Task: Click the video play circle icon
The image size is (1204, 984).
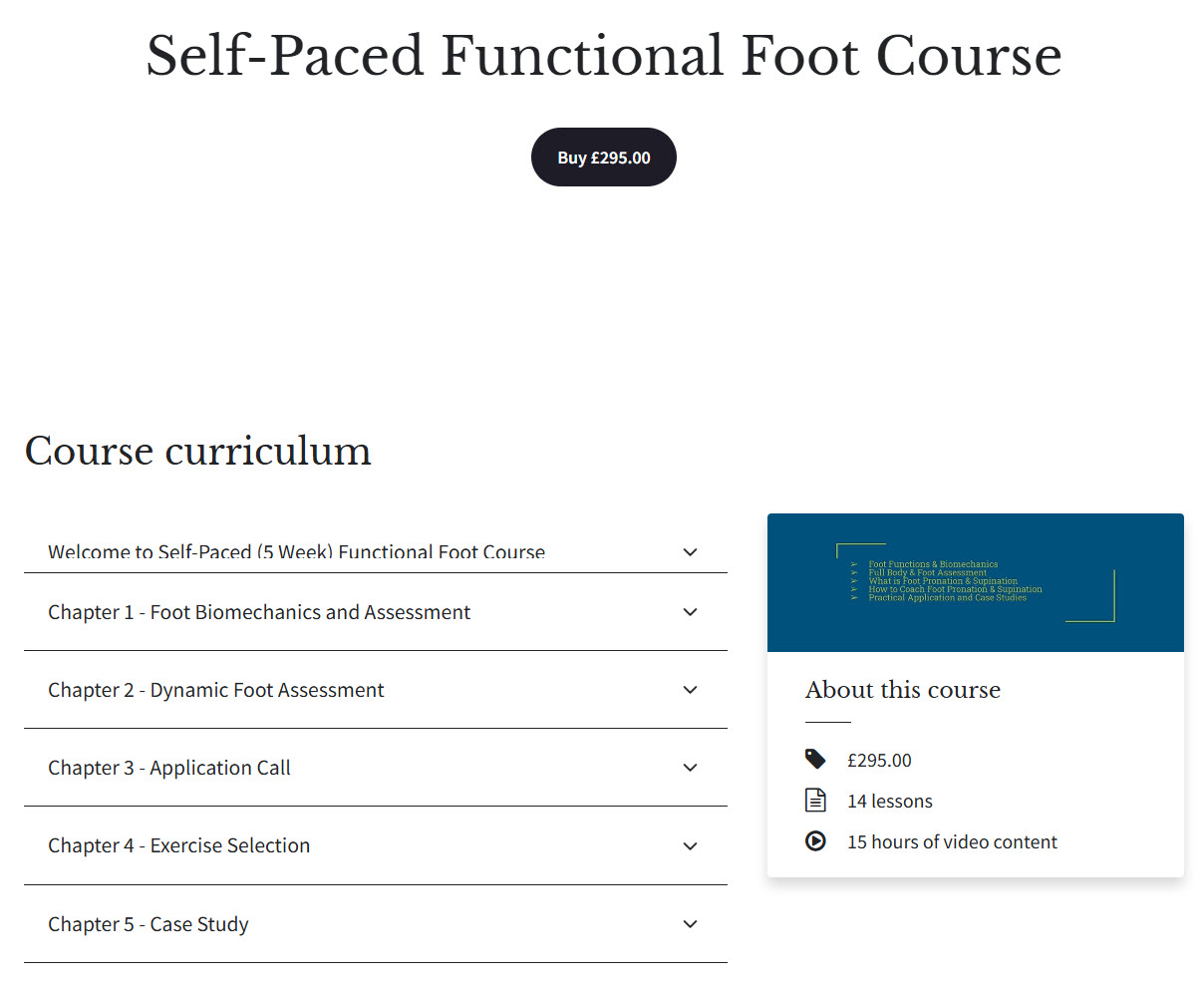Action: point(815,841)
